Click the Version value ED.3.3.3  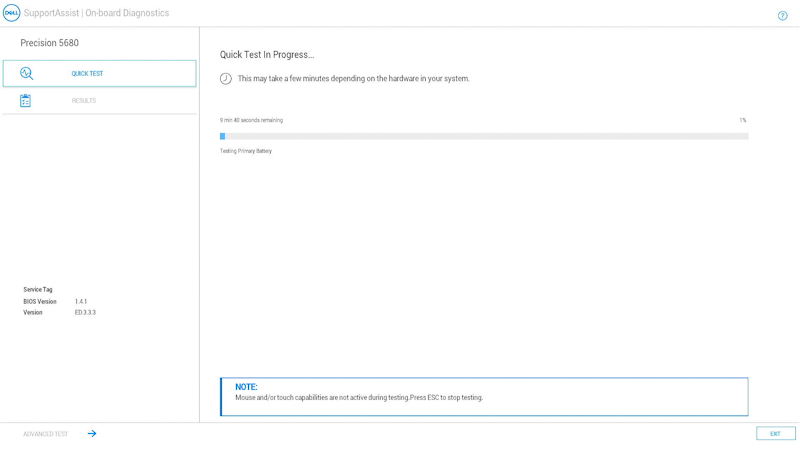85,312
